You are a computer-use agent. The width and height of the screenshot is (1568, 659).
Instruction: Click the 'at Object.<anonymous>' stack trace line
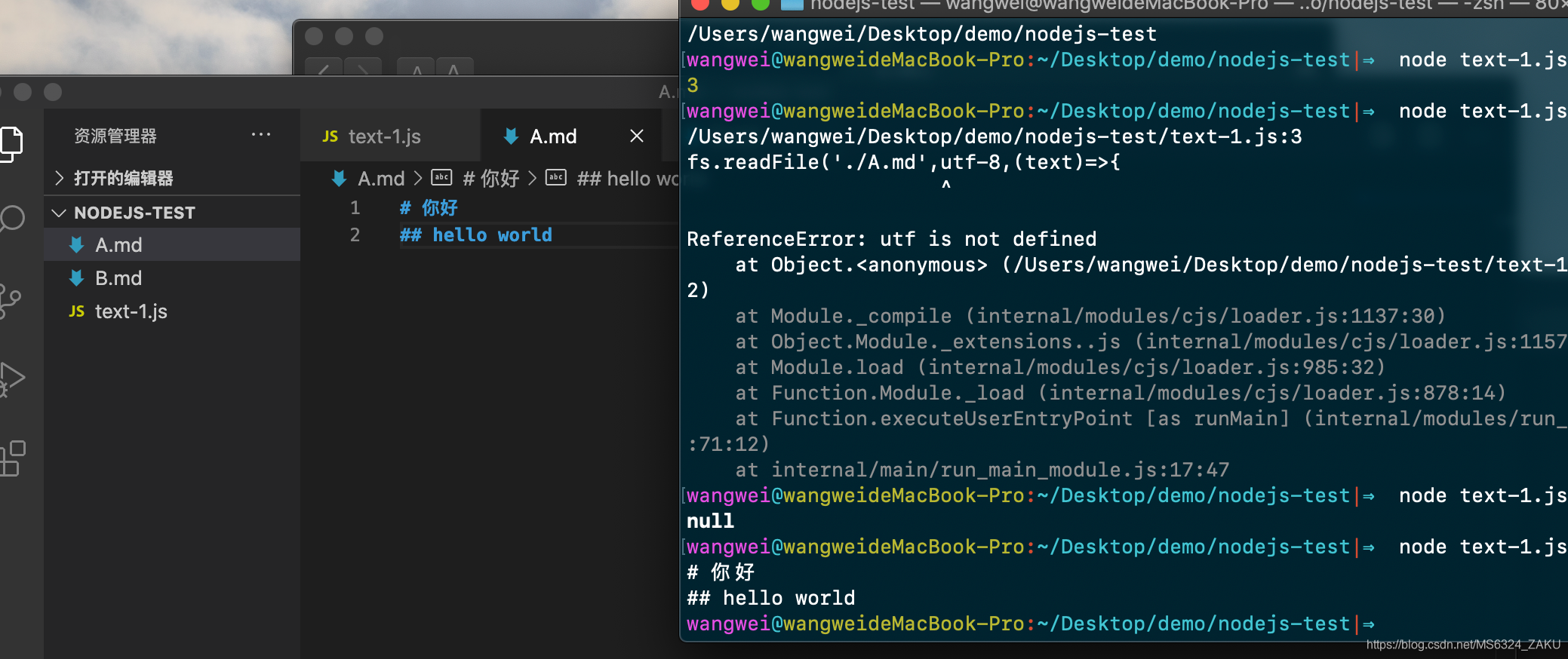point(1151,265)
